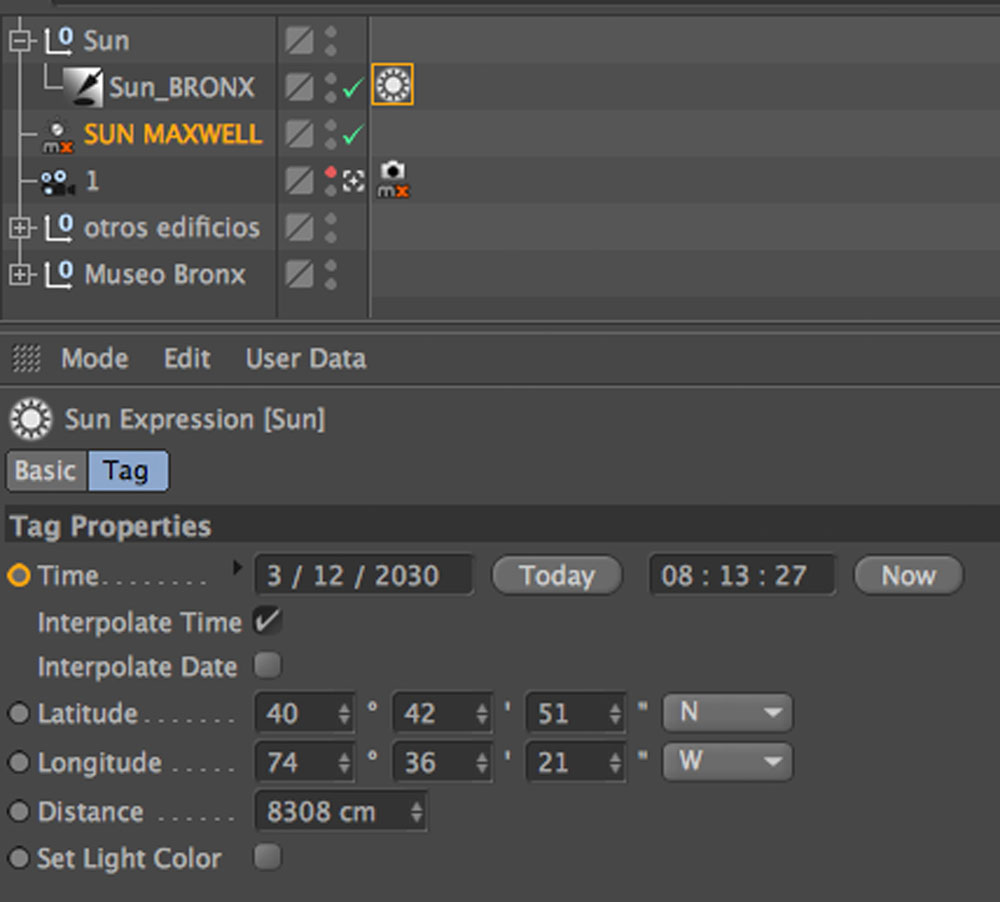Click the Sun Expression icon in the attributes header
Screen dimensions: 1000x902
coord(31,419)
